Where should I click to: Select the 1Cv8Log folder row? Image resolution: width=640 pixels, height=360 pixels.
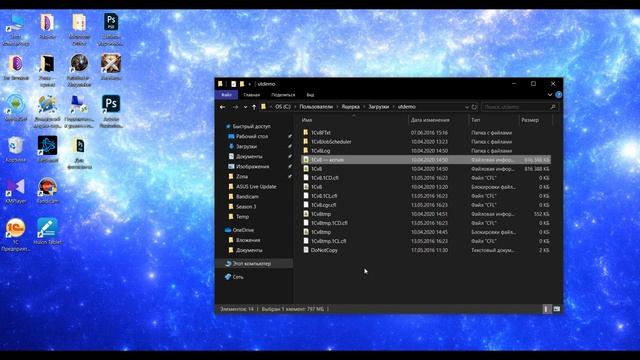point(426,151)
